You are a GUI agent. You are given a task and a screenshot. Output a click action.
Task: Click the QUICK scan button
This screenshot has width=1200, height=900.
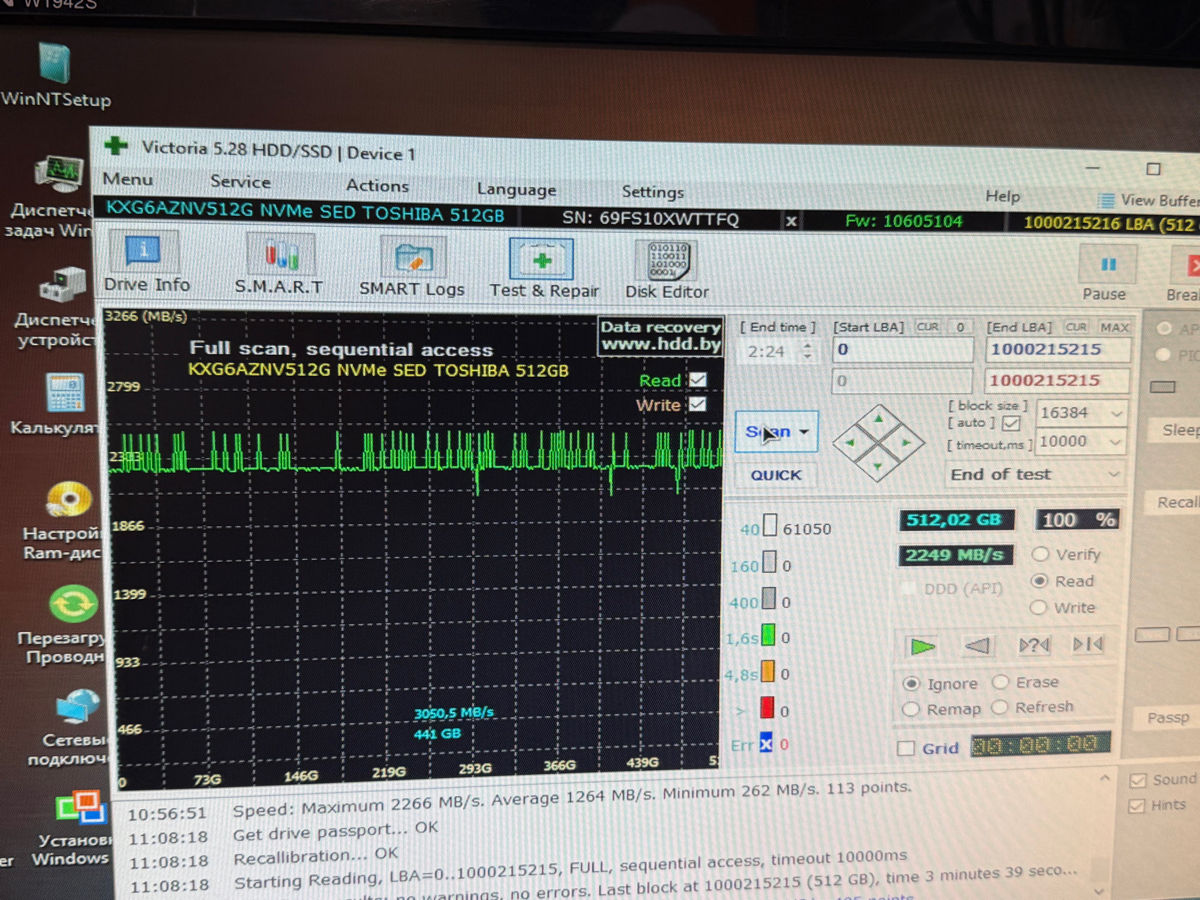pyautogui.click(x=776, y=475)
